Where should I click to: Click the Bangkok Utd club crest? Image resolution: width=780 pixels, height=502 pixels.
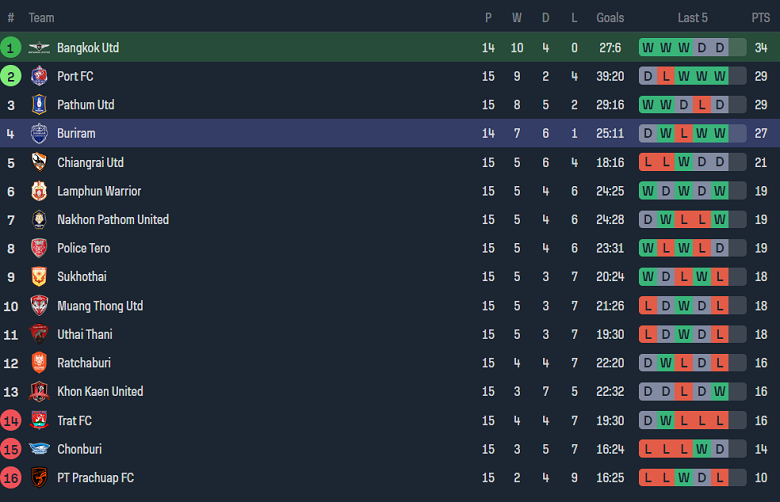point(39,47)
